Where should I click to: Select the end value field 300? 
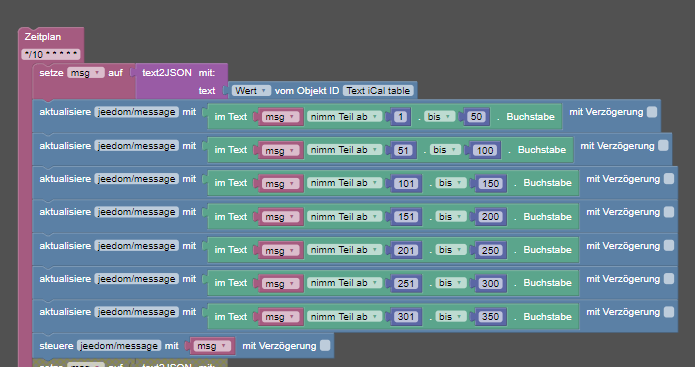coord(490,283)
